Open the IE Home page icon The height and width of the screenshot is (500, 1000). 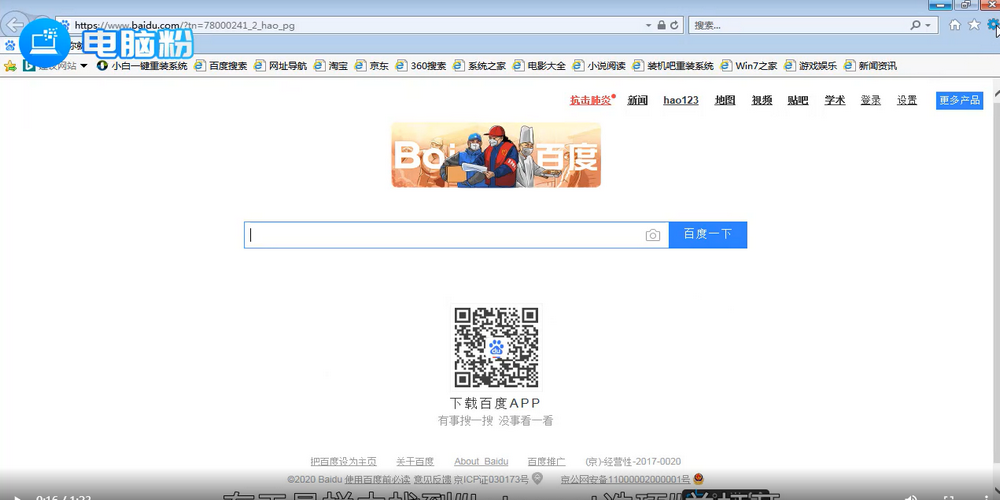[x=955, y=25]
